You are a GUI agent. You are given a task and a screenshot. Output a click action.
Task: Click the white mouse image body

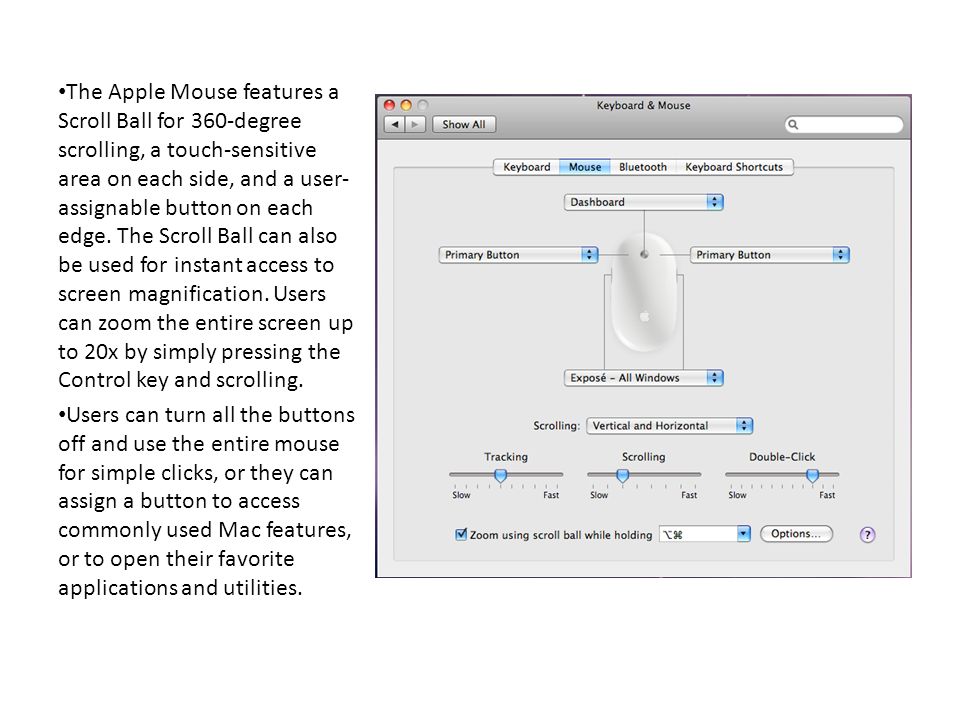[x=644, y=292]
